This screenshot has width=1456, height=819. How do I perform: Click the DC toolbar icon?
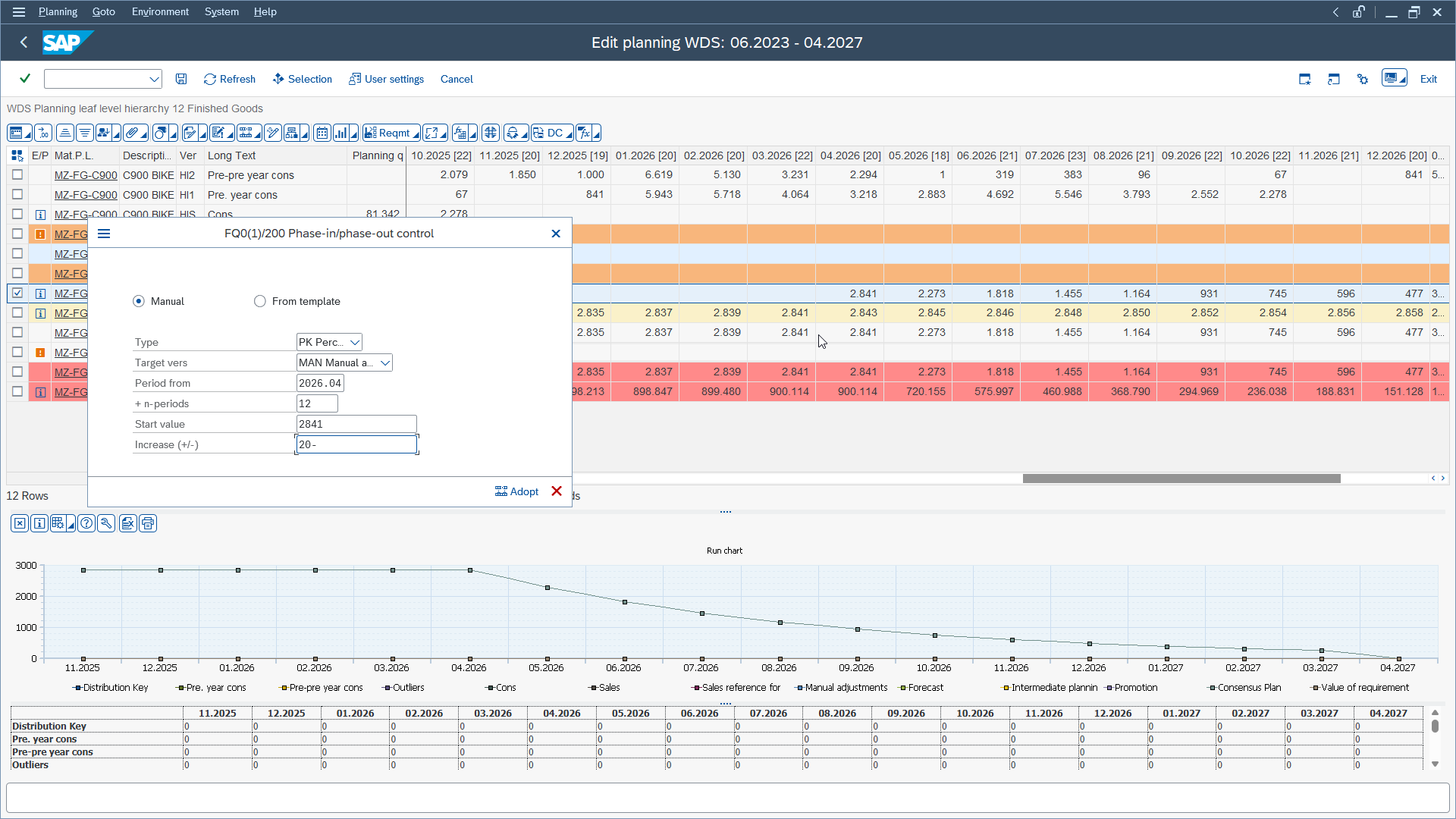pos(552,132)
